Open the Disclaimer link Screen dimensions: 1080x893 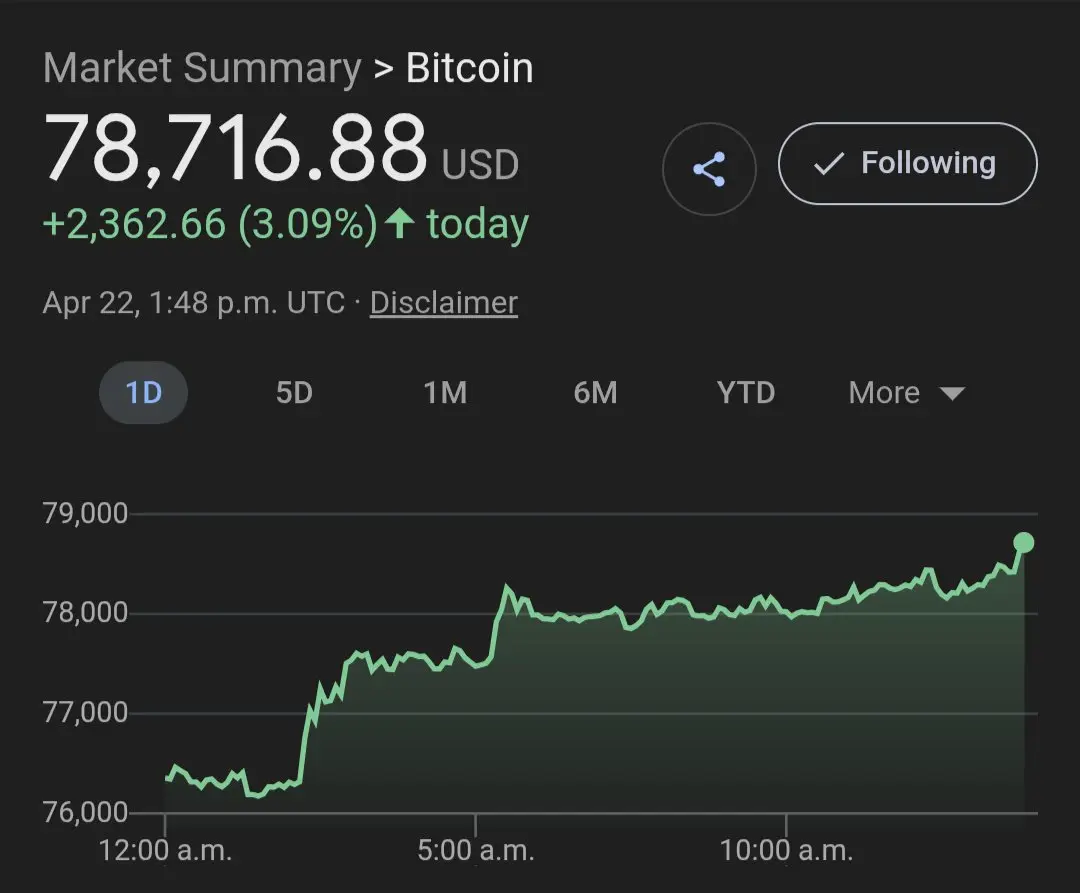[443, 303]
